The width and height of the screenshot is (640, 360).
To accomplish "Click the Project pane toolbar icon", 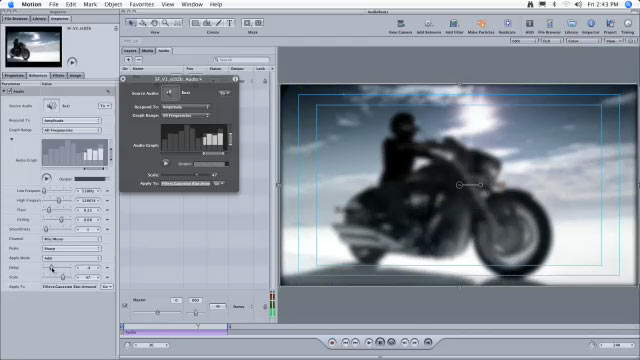I will (610, 24).
